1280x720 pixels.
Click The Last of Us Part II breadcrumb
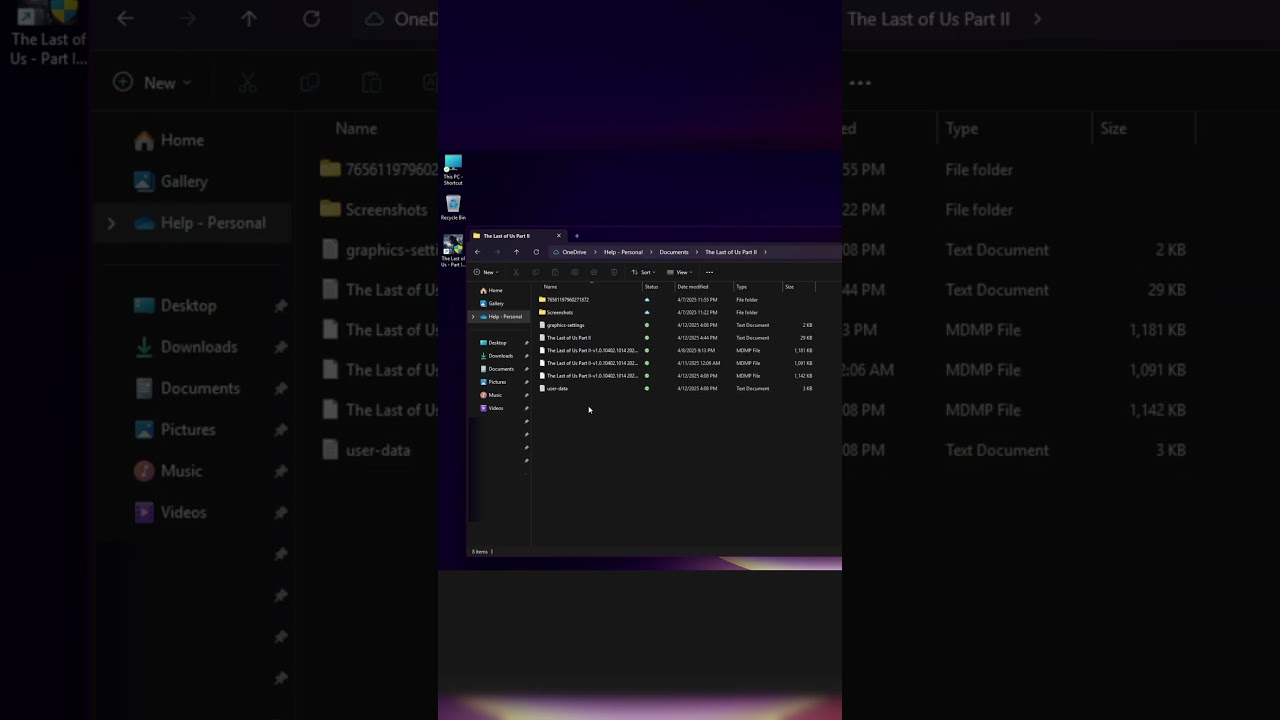[731, 252]
